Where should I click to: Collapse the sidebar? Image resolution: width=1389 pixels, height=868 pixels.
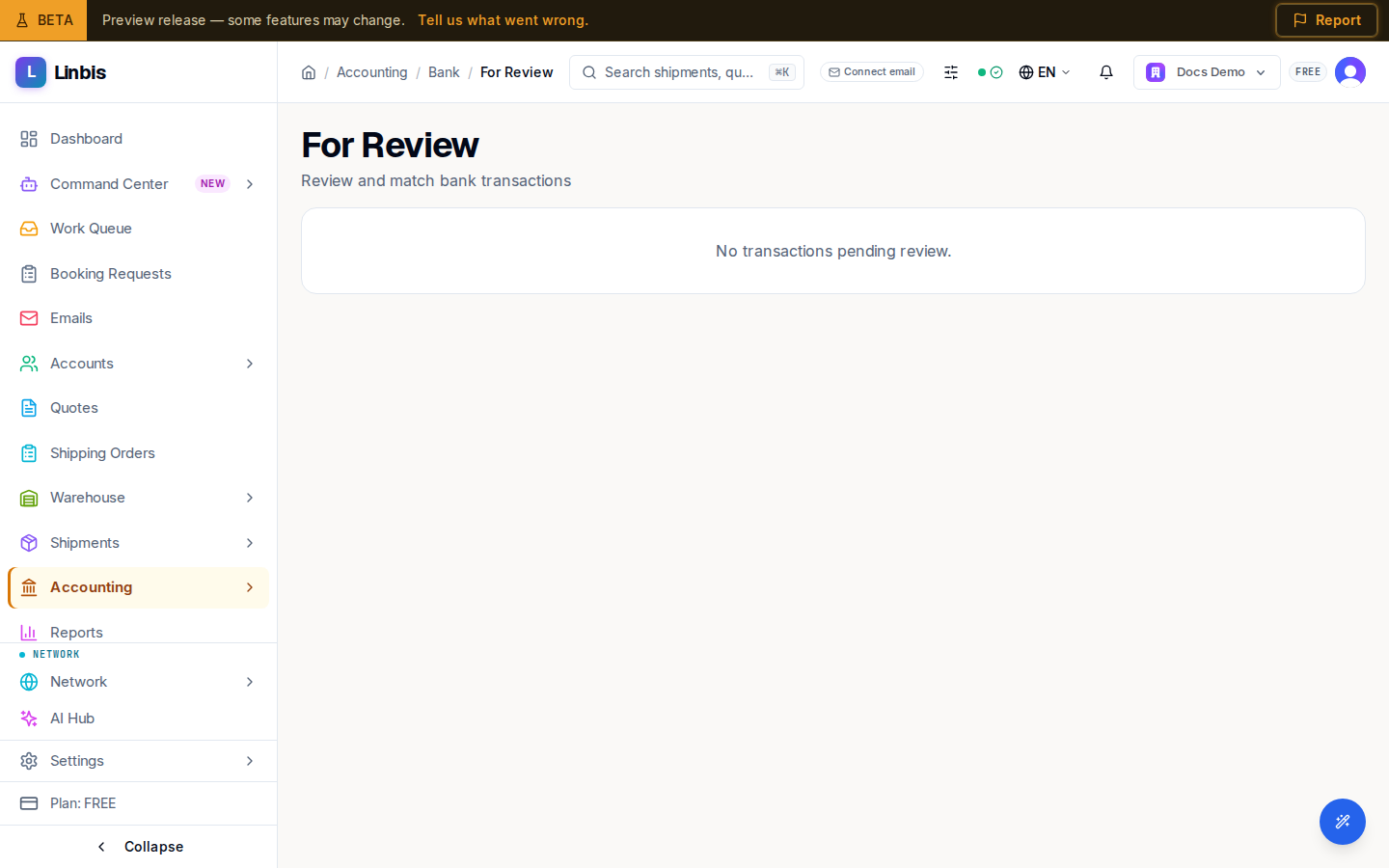(139, 847)
